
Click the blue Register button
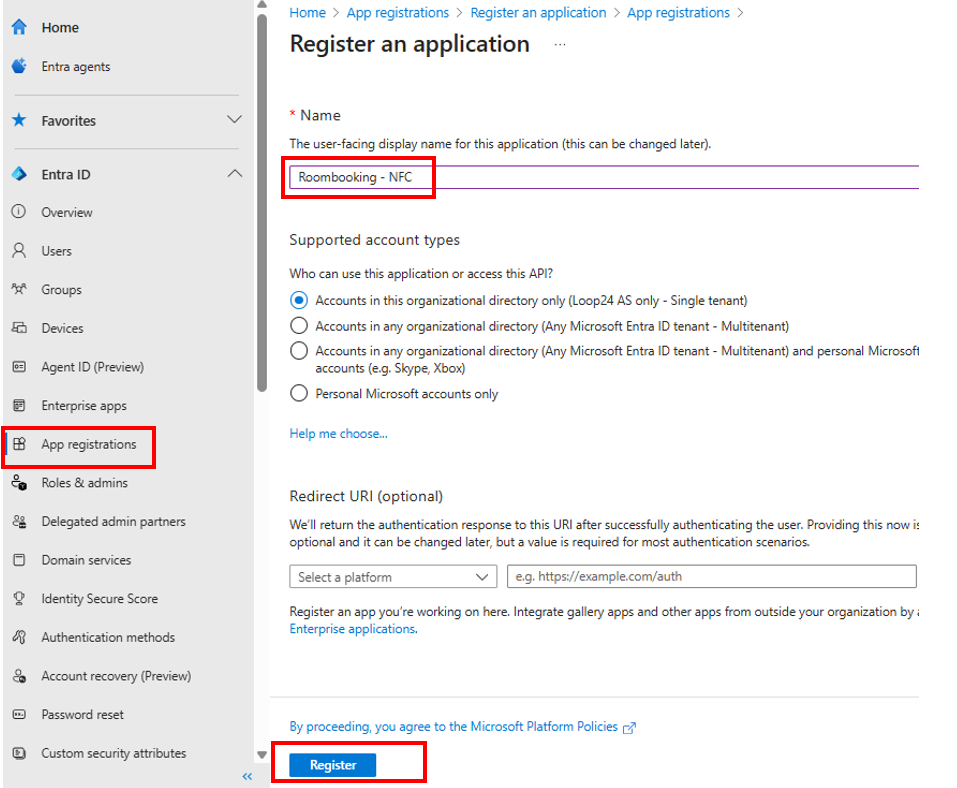tap(333, 765)
